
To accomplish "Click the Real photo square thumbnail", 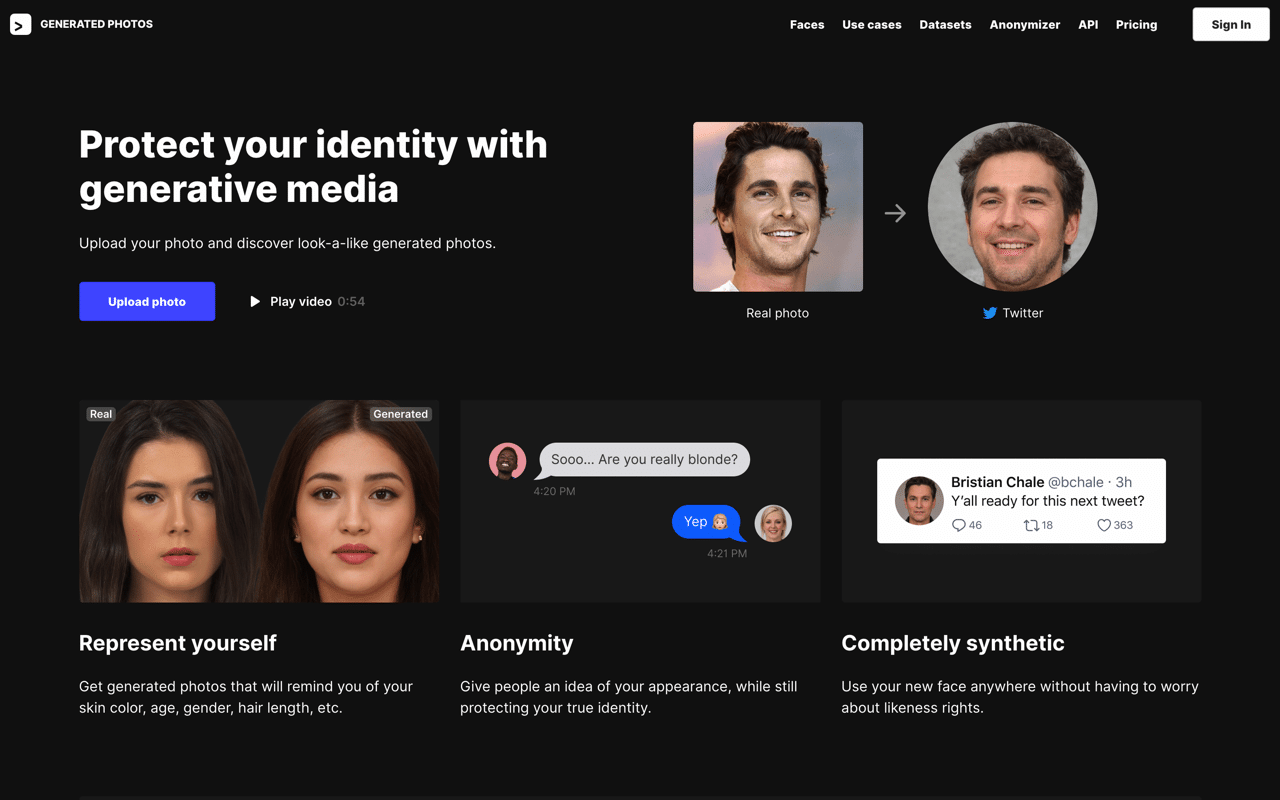I will point(777,207).
